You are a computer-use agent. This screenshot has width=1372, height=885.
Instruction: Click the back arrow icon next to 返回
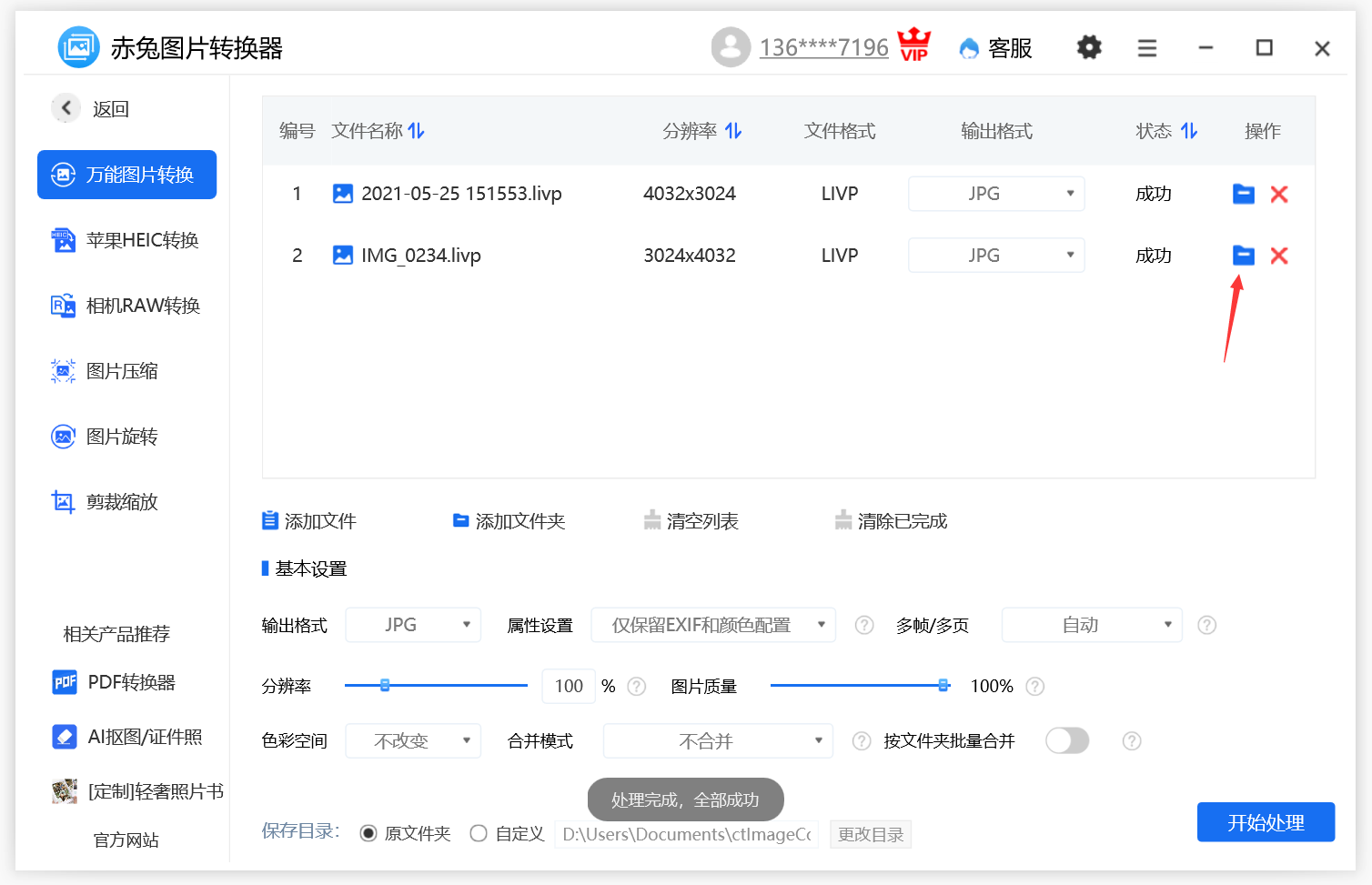point(66,108)
